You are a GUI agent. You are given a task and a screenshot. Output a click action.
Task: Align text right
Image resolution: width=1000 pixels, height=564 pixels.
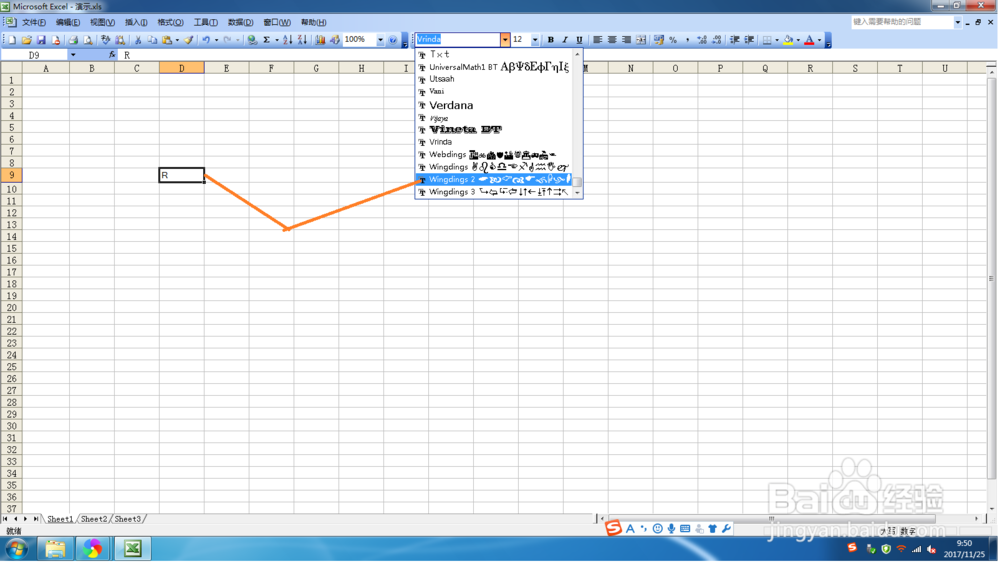[627, 40]
